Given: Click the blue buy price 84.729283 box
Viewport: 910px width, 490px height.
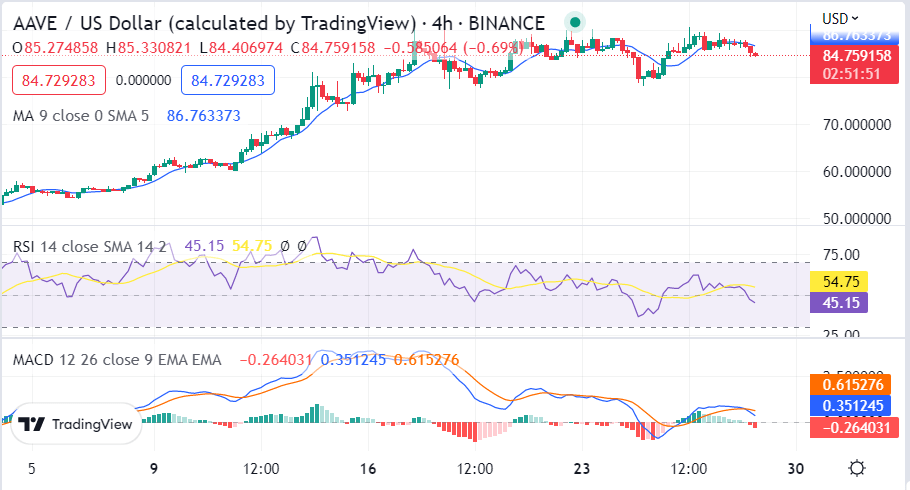Looking at the screenshot, I should 228,80.
